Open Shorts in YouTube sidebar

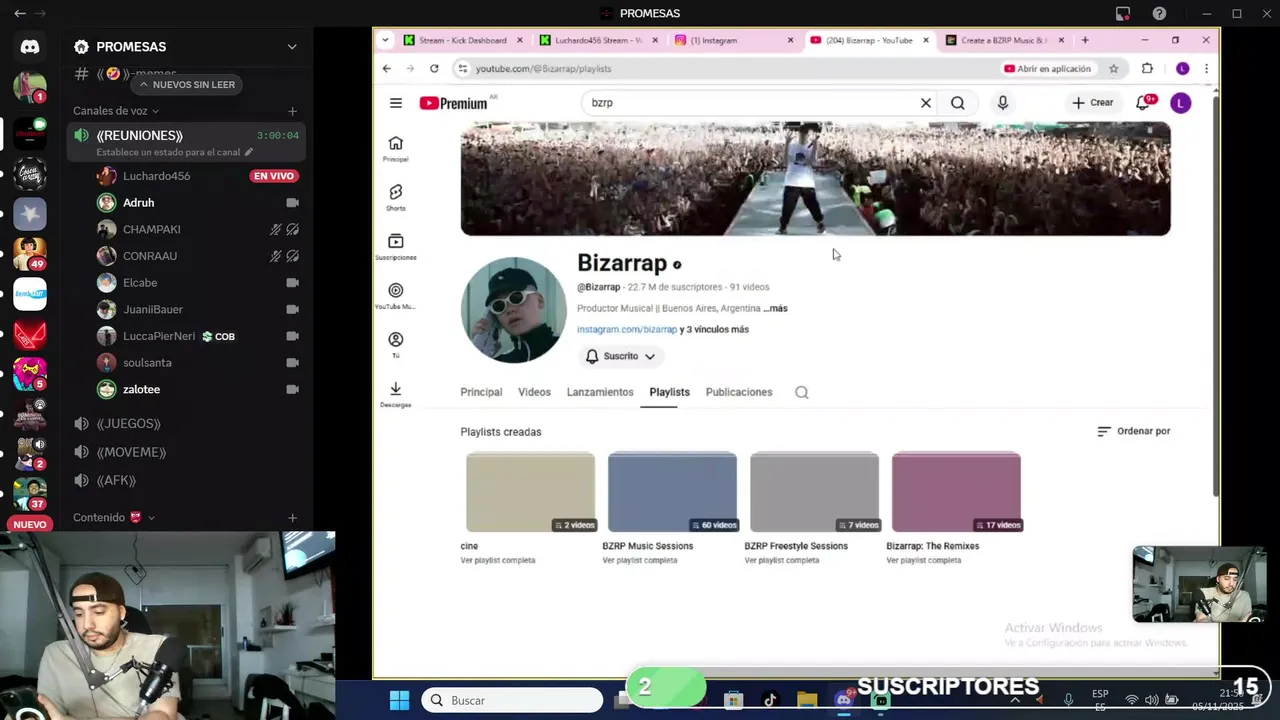coord(396,197)
